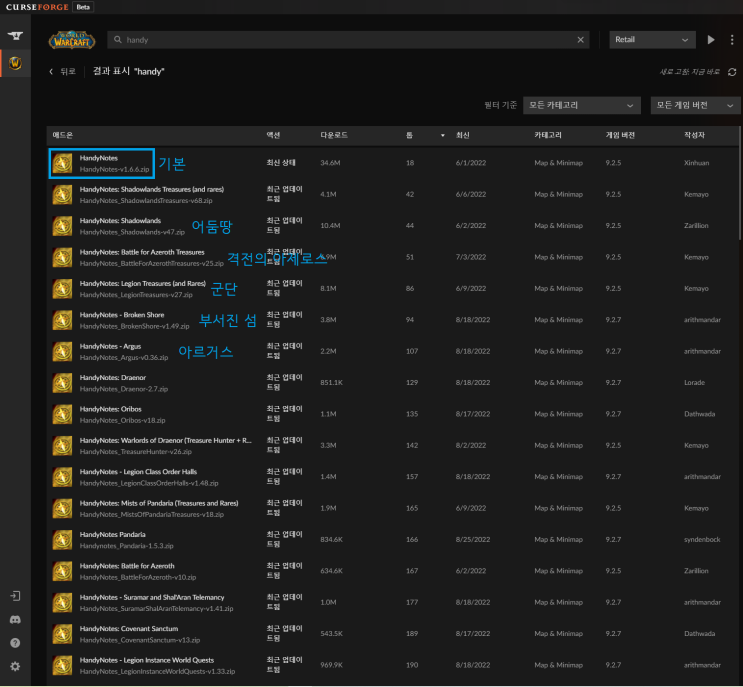Screen dimensions: 743x687
Task: Open HandyNotes: Legion Treasures (and Rares) title
Action: click(x=143, y=283)
